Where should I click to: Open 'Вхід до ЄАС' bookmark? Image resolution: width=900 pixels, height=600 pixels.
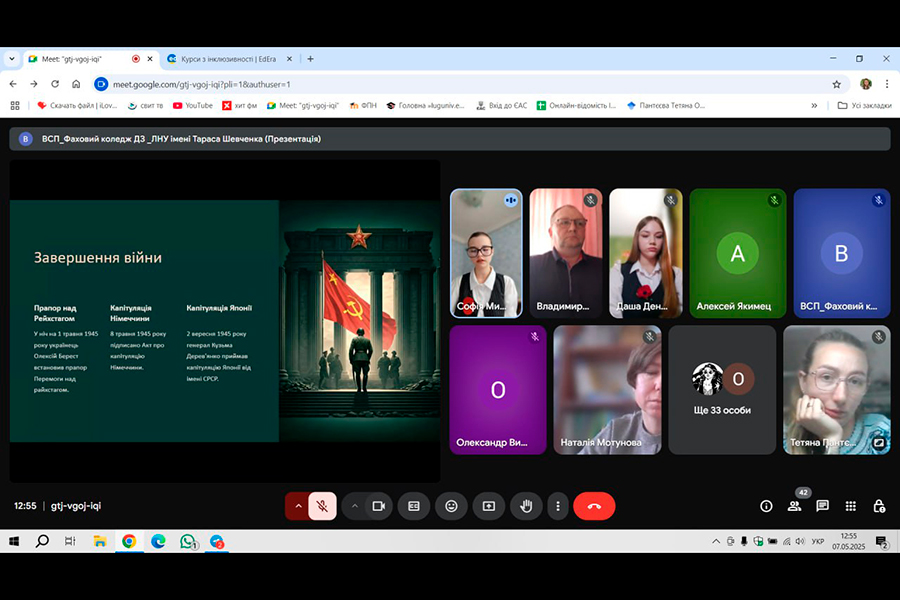point(502,106)
